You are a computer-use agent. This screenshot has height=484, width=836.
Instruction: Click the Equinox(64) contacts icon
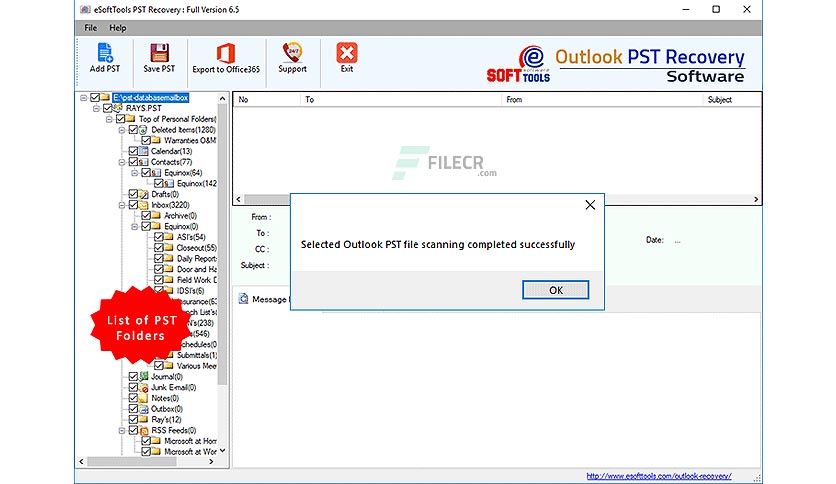(x=156, y=173)
